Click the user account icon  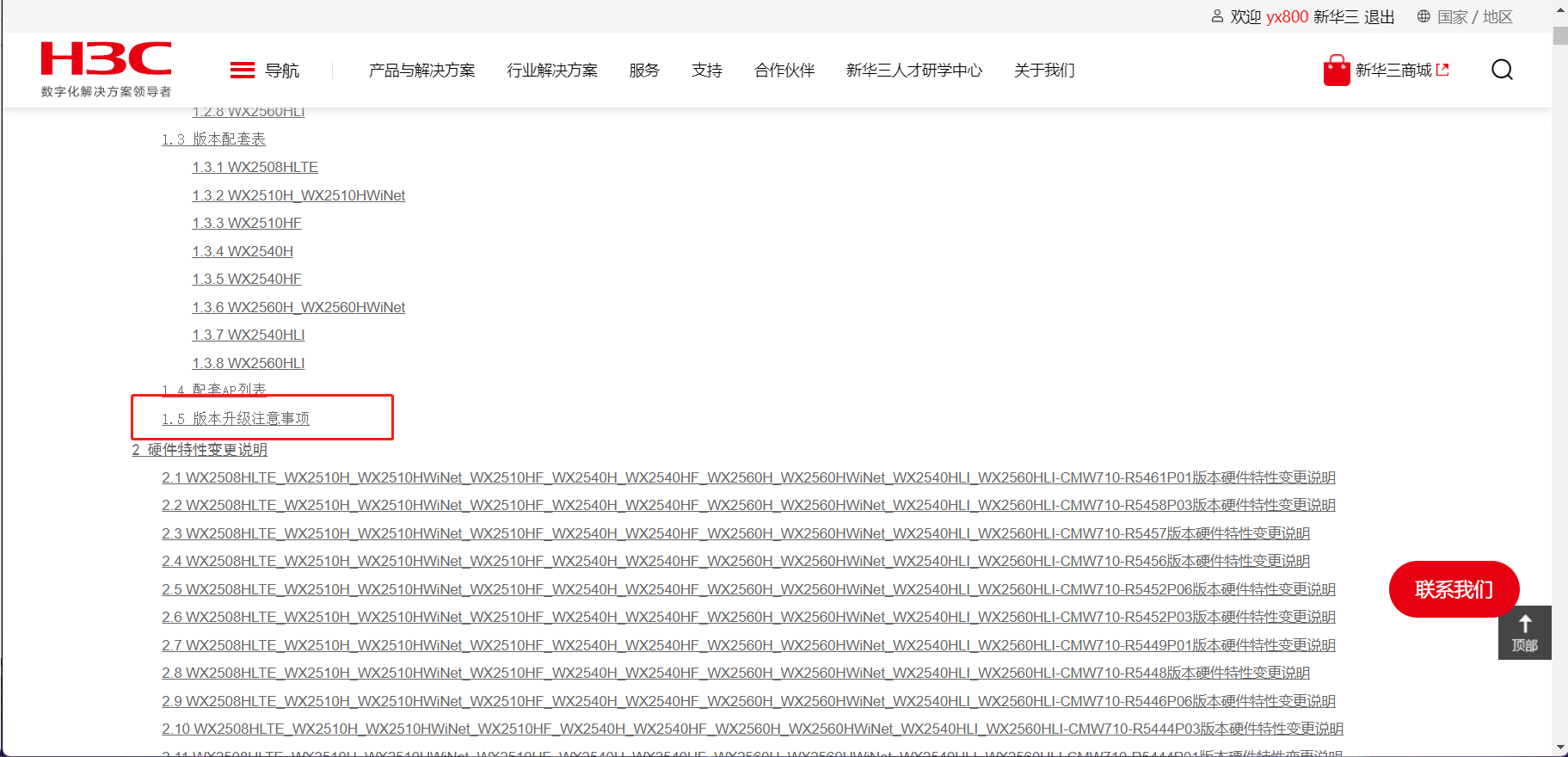pyautogui.click(x=1217, y=16)
